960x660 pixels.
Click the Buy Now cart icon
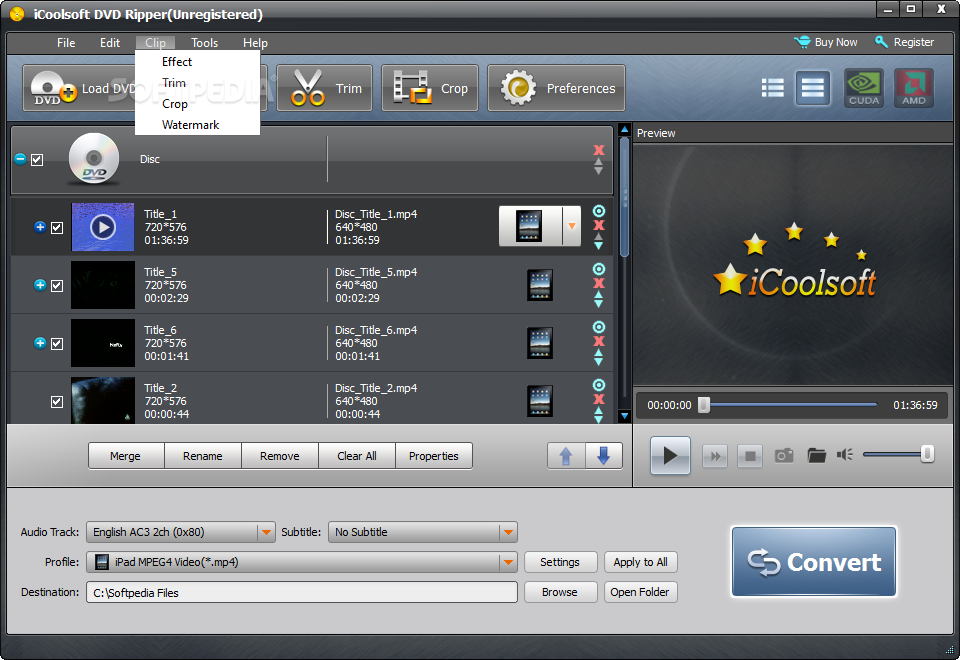point(802,42)
